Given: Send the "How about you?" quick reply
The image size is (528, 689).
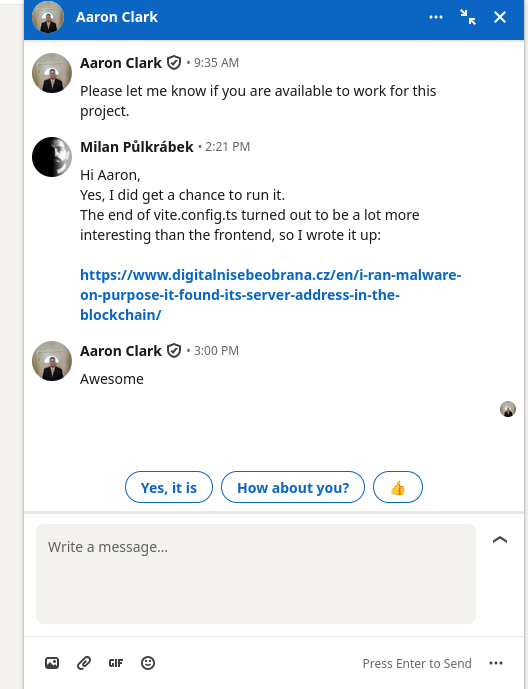Looking at the screenshot, I should point(293,487).
